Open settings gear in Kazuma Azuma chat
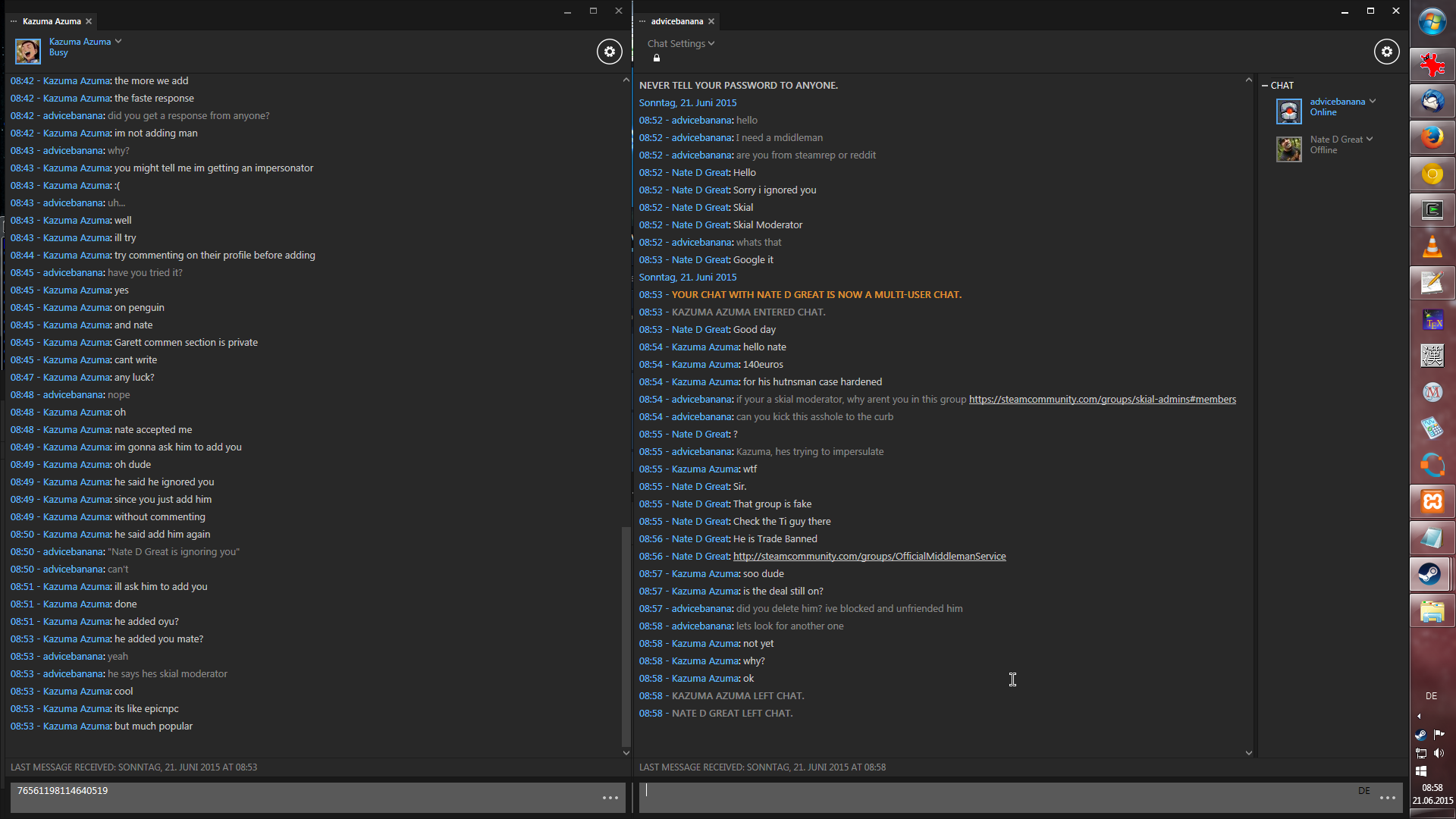The height and width of the screenshot is (819, 1456). pyautogui.click(x=609, y=52)
